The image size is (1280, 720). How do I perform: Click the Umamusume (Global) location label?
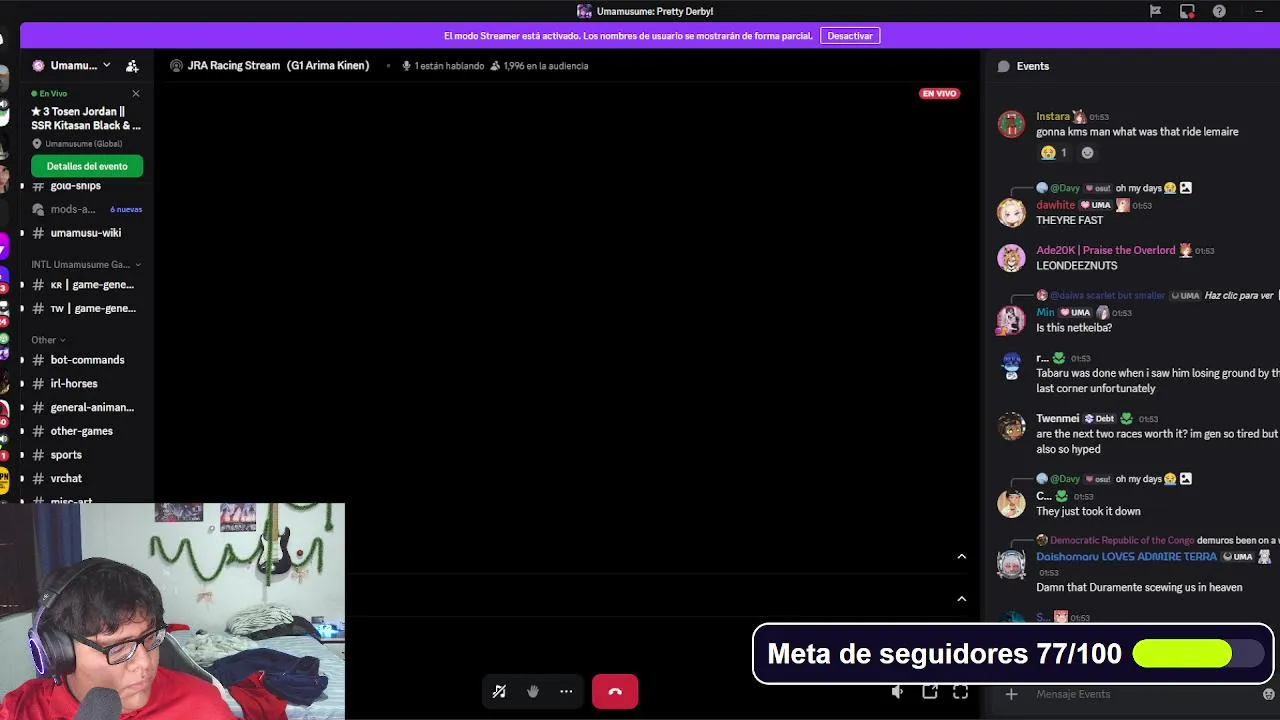click(x=83, y=144)
